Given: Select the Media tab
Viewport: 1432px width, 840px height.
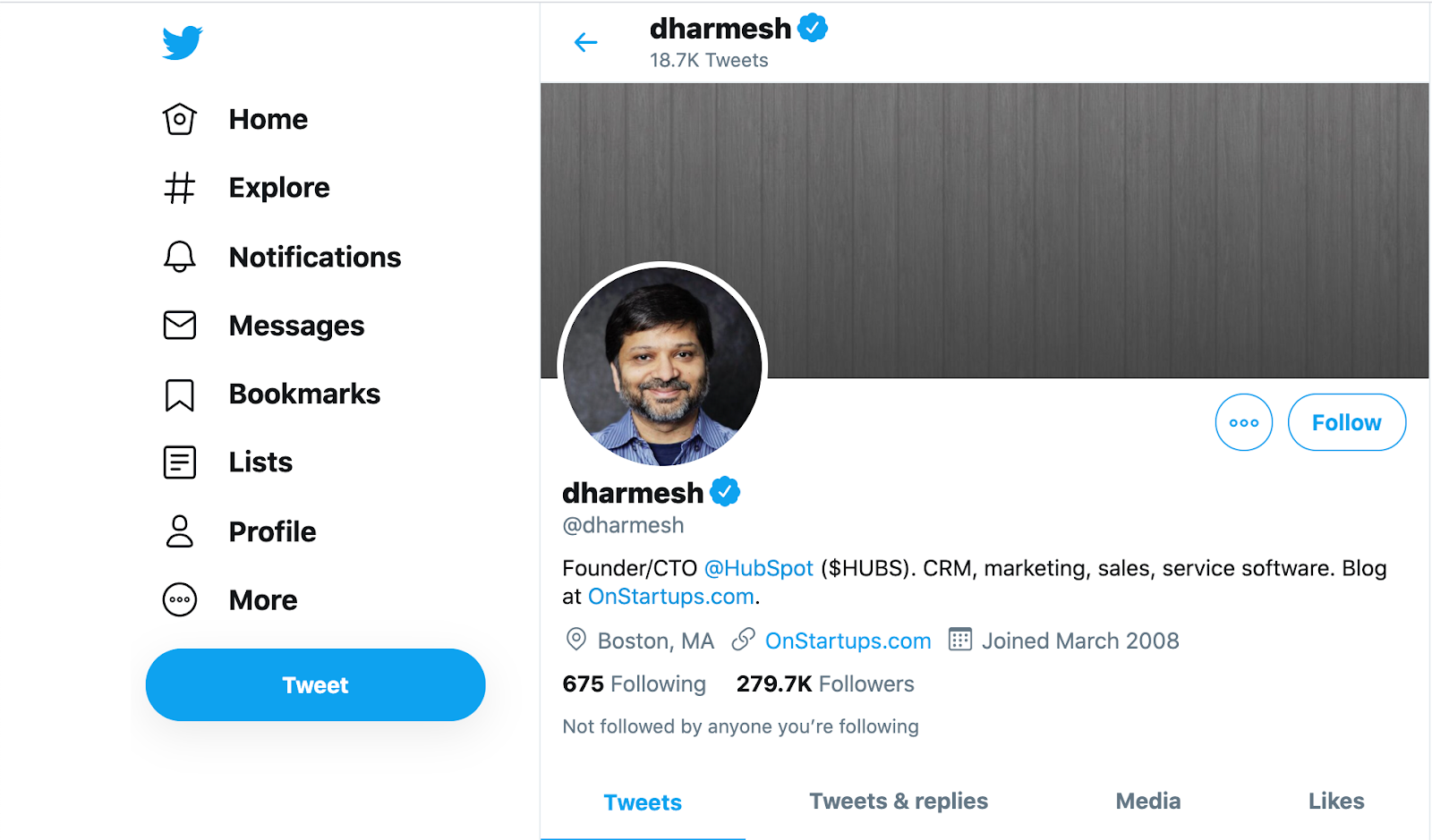Looking at the screenshot, I should pos(1147,802).
